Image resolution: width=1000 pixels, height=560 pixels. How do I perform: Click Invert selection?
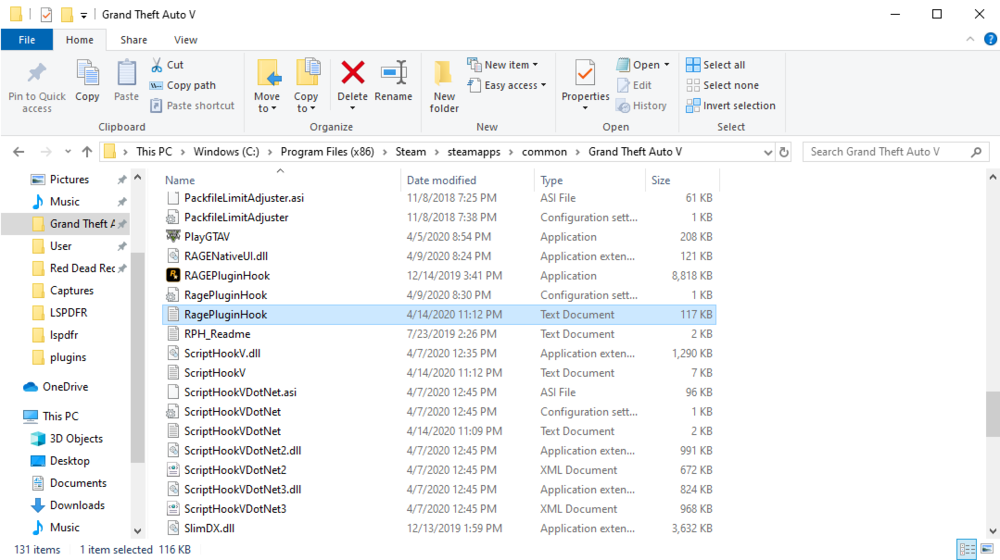coord(731,105)
